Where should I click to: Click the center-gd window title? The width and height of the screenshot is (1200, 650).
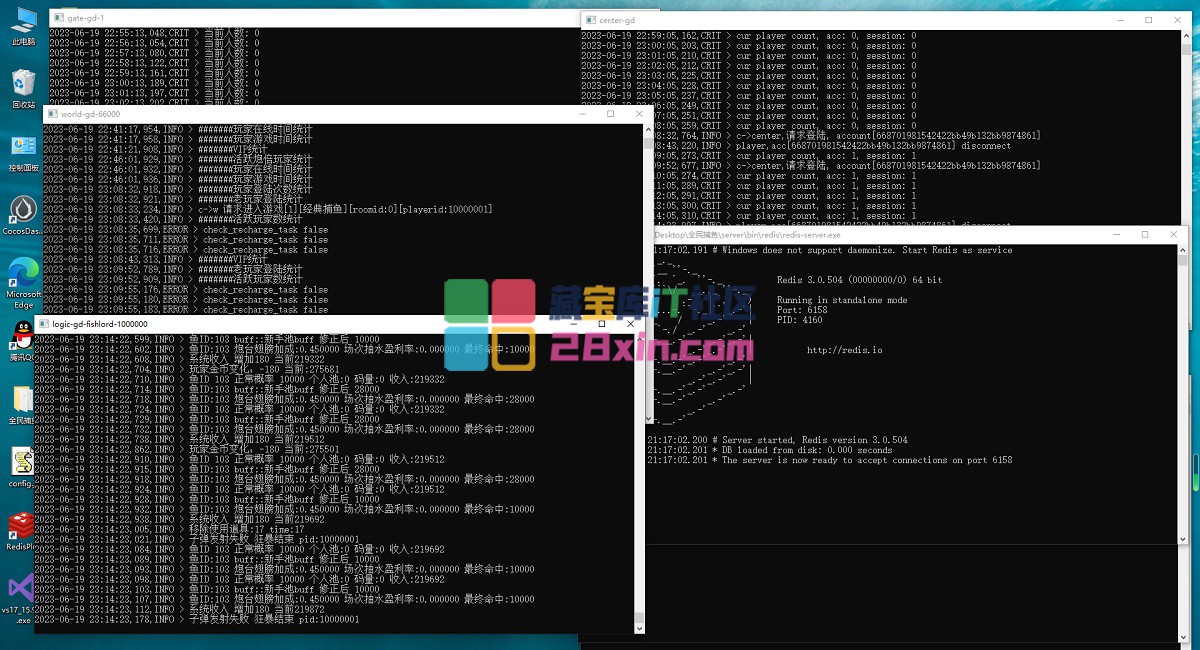tap(616, 20)
